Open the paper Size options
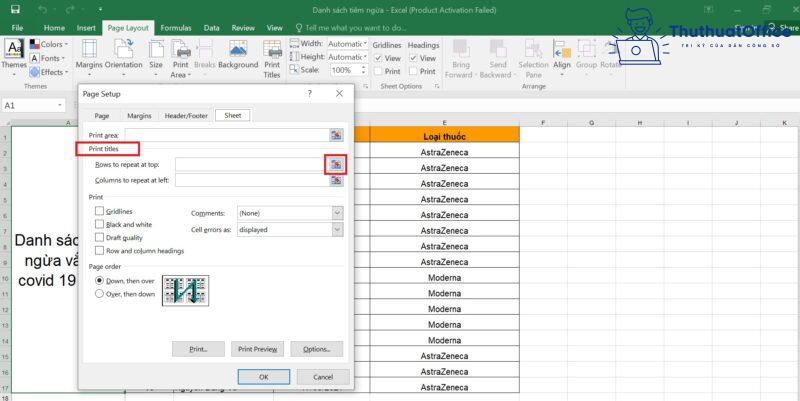Viewport: 800px width, 401px height. point(156,57)
